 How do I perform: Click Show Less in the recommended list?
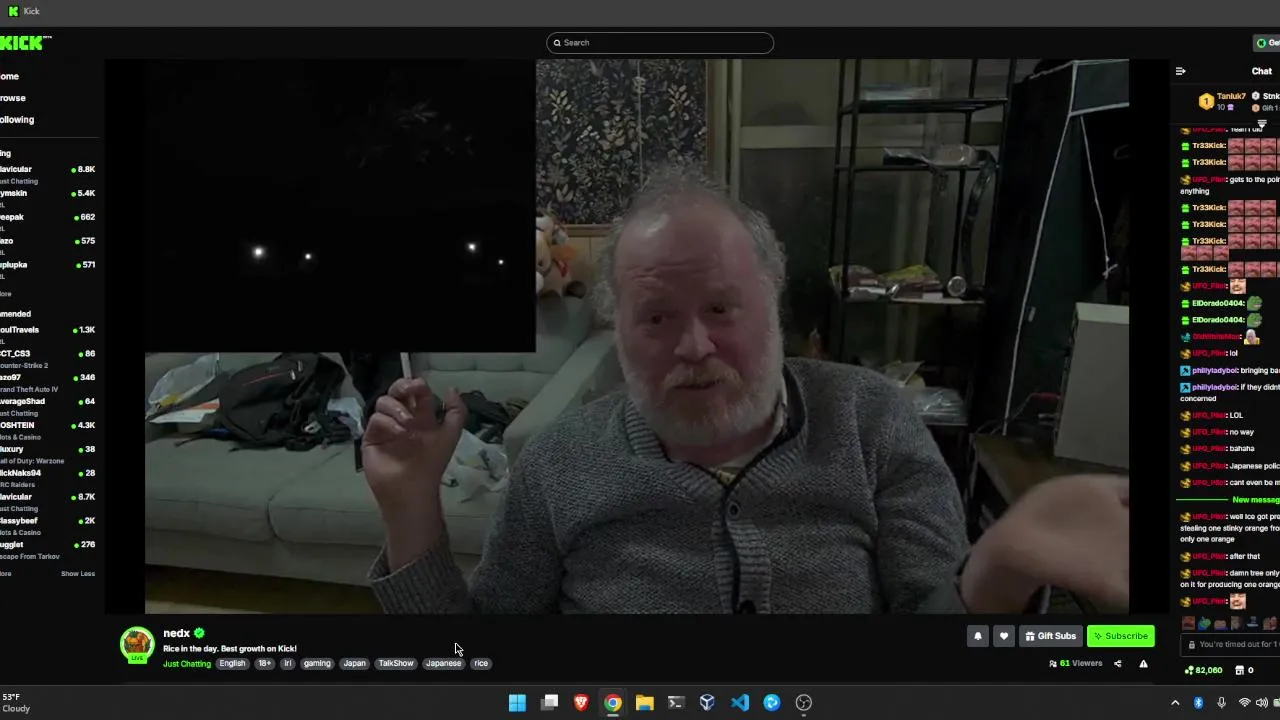(x=78, y=574)
